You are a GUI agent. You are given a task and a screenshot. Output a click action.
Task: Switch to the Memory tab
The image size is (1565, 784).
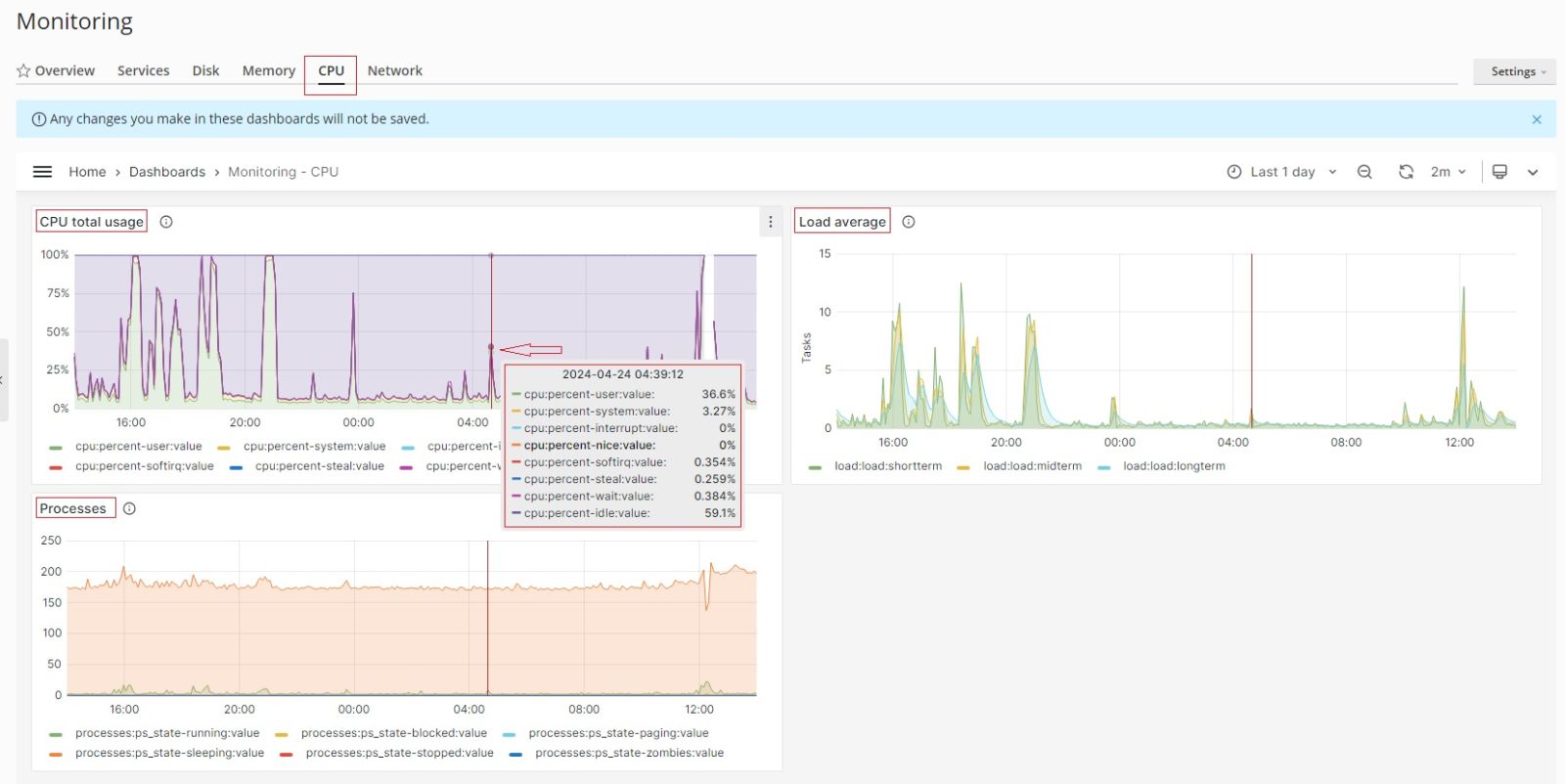coord(268,71)
